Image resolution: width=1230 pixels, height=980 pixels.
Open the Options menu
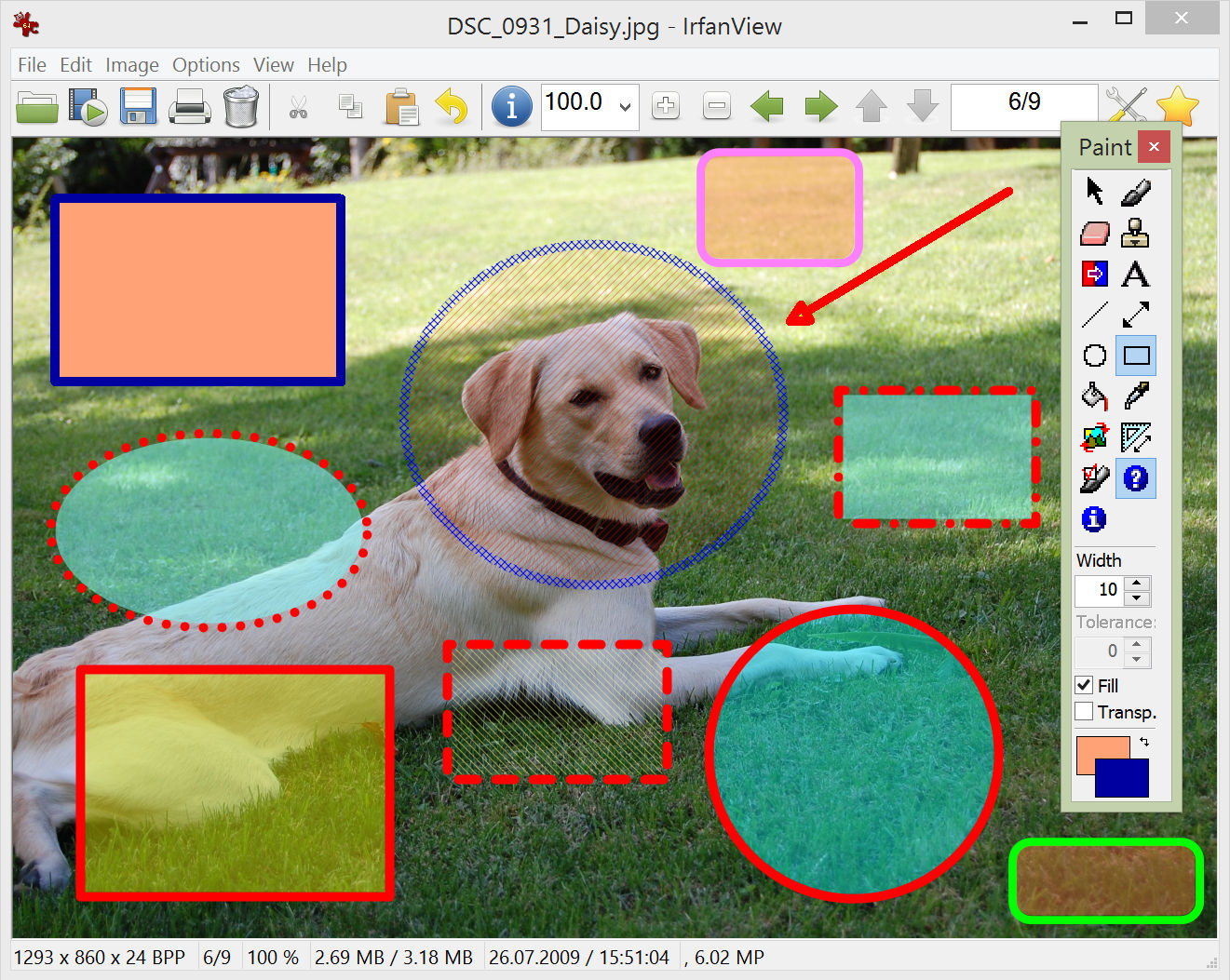pyautogui.click(x=206, y=65)
